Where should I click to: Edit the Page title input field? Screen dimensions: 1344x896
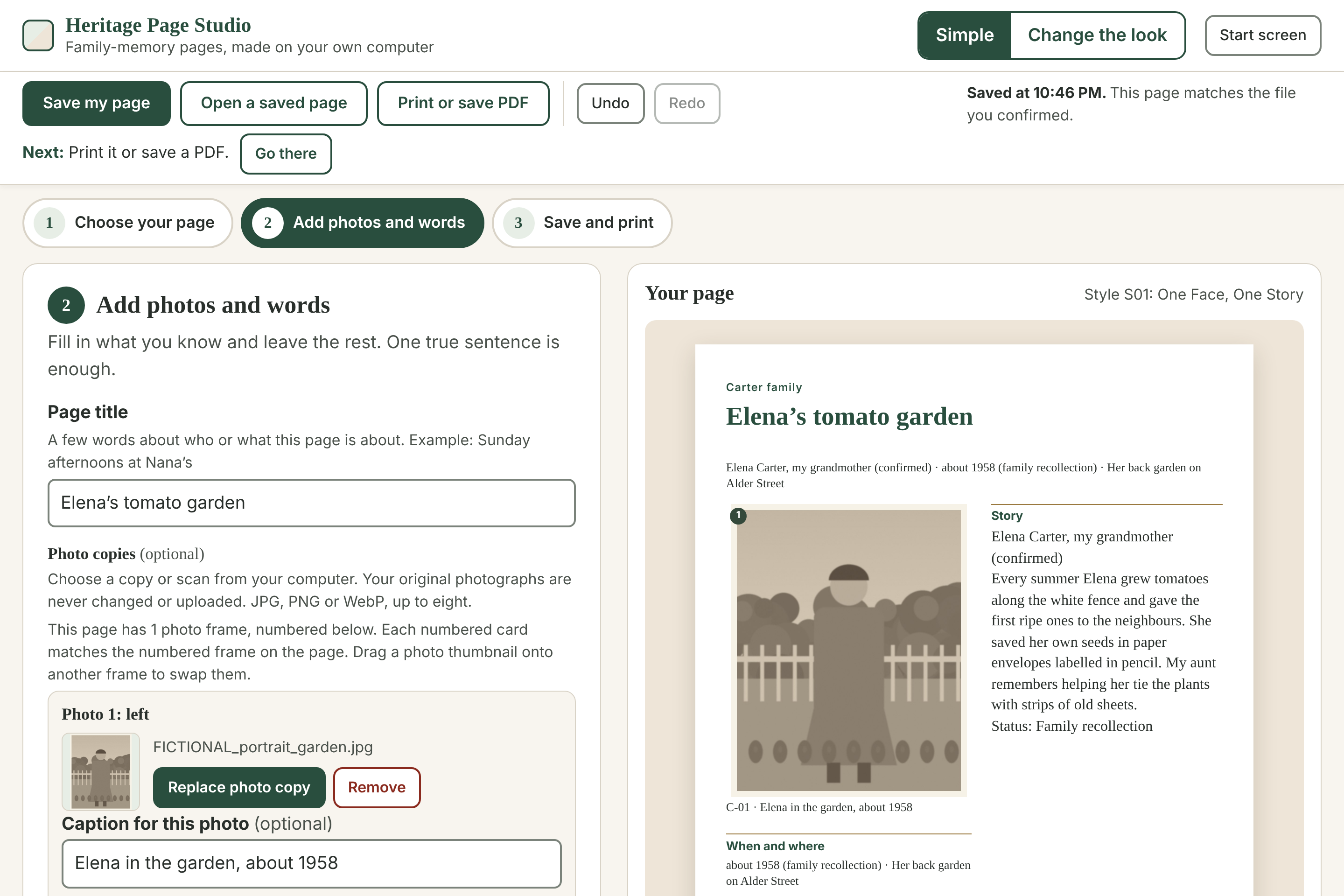click(x=311, y=503)
